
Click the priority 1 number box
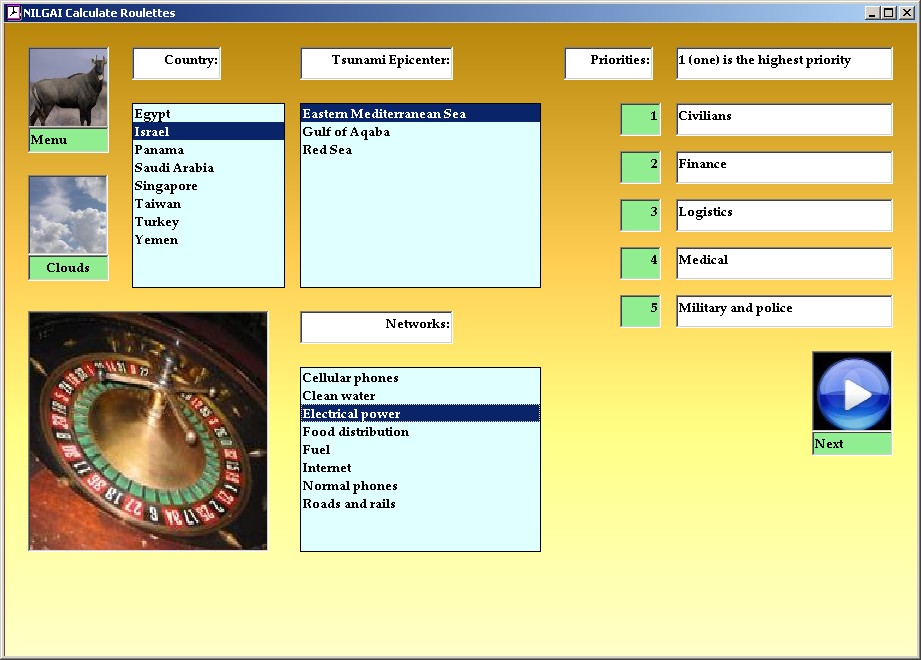(640, 119)
